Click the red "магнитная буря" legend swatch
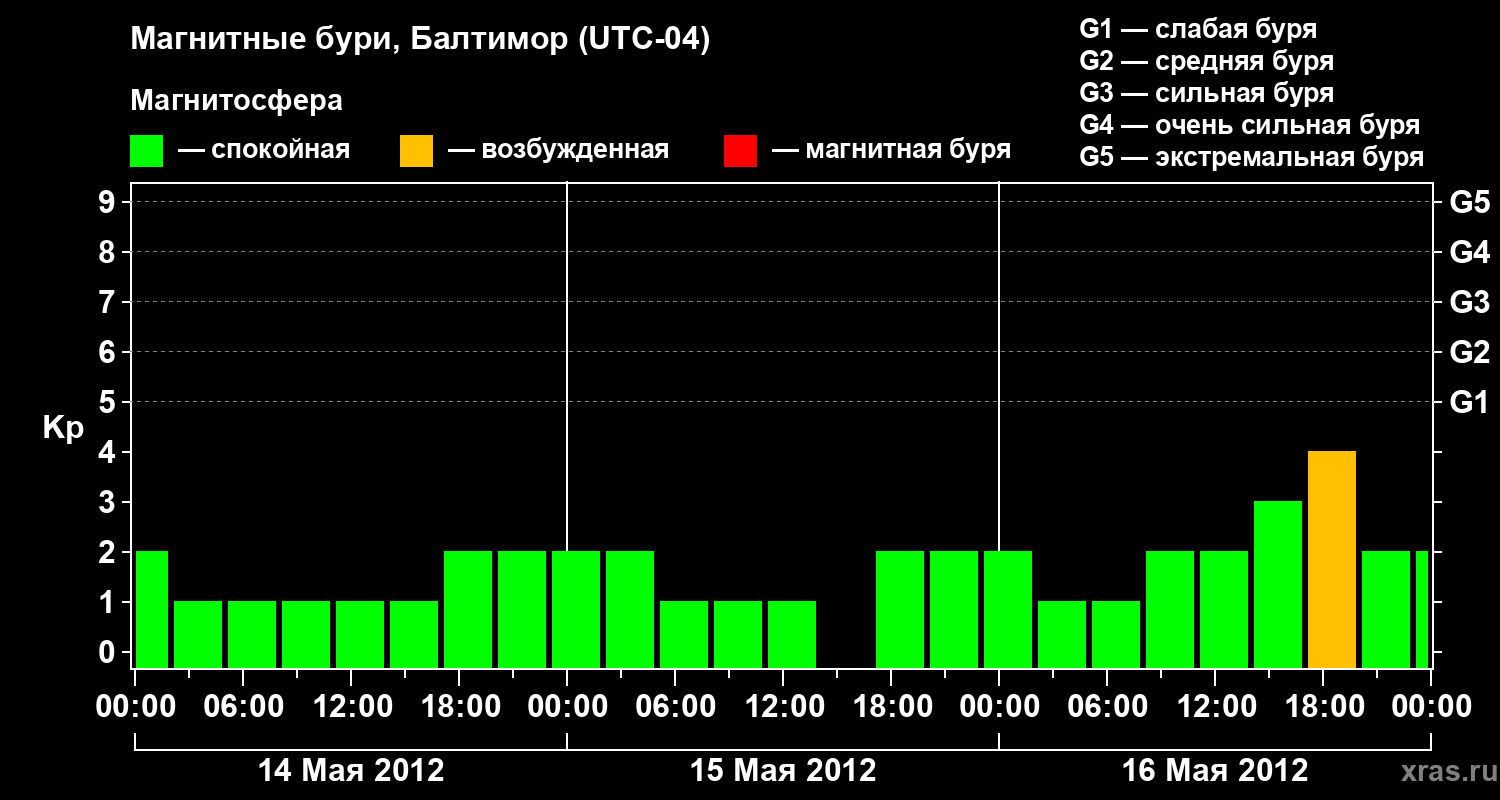The width and height of the screenshot is (1500, 800). (x=740, y=151)
